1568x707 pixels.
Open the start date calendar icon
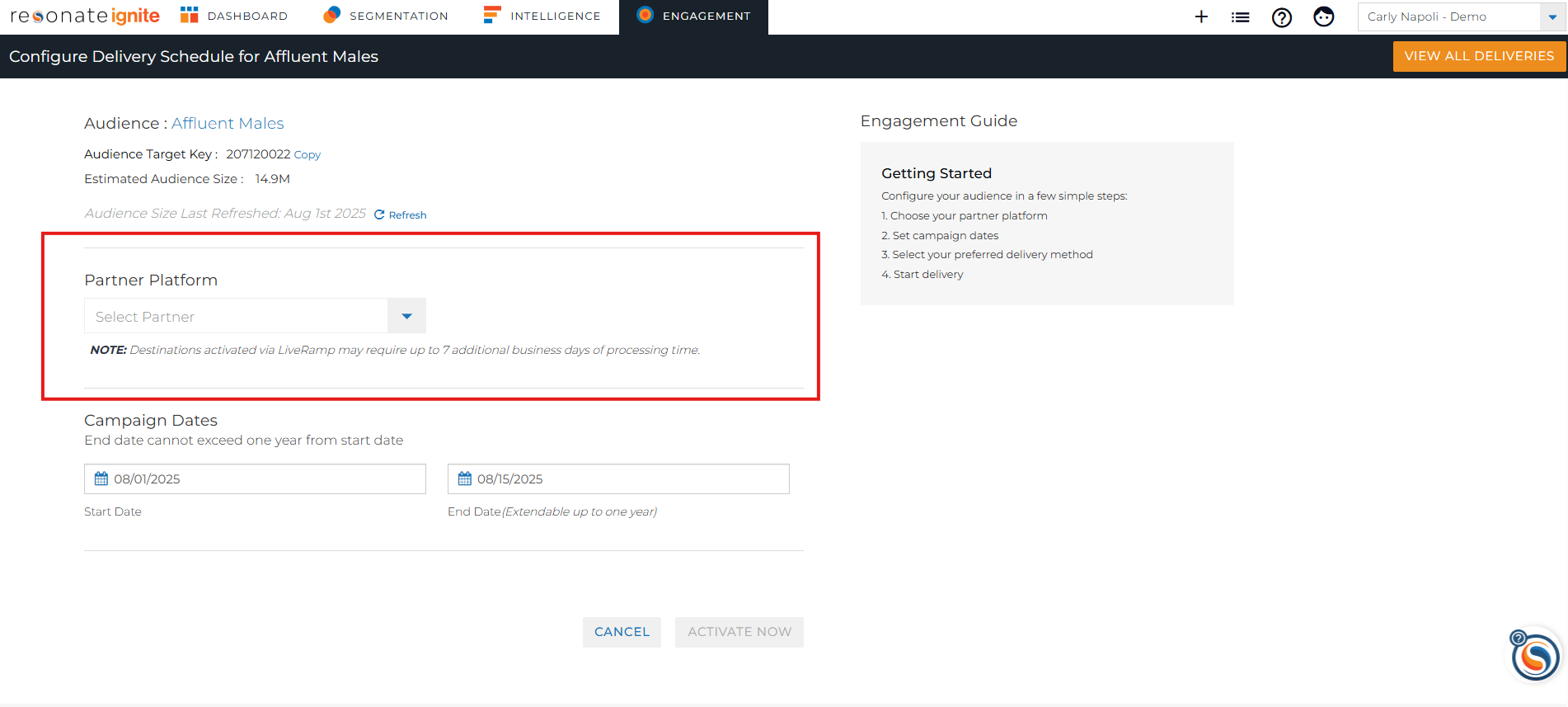(101, 478)
